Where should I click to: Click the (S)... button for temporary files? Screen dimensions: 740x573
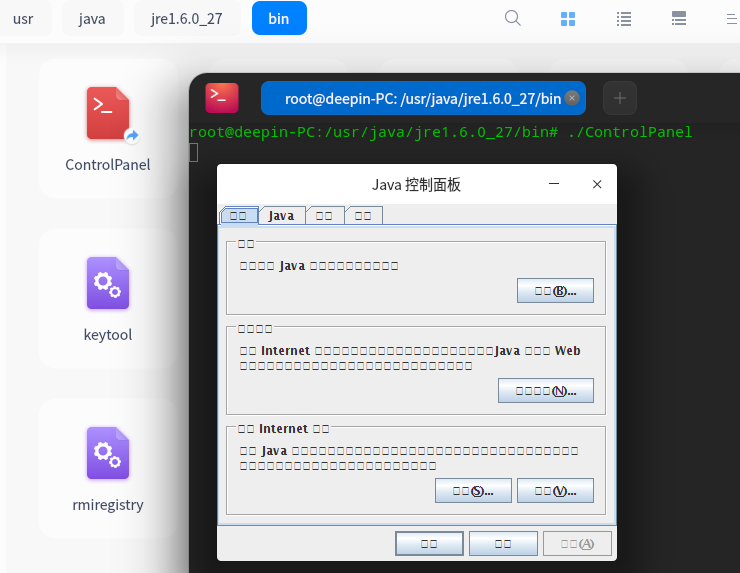473,491
